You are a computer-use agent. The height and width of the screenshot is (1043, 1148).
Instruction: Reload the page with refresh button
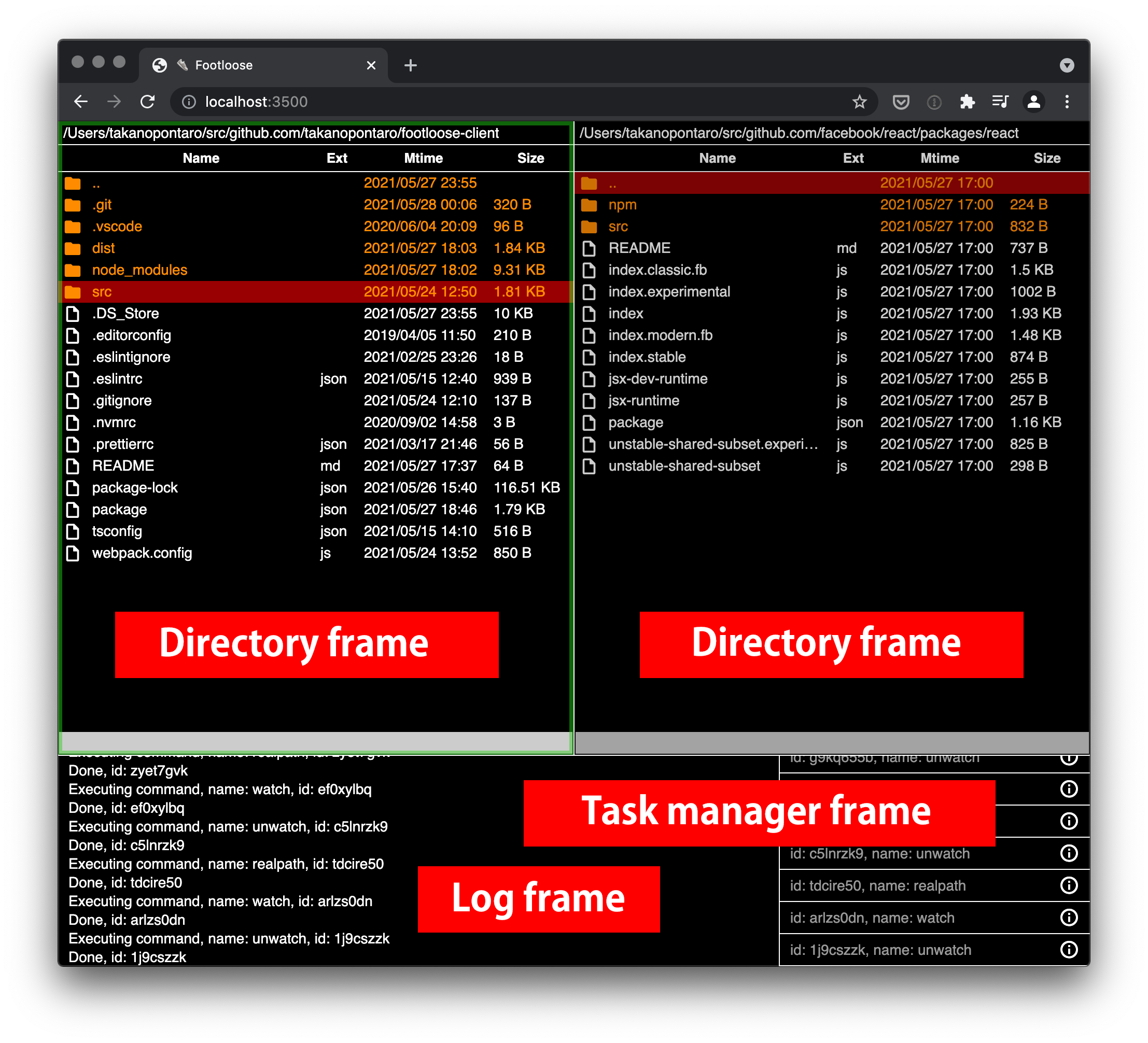(x=147, y=102)
